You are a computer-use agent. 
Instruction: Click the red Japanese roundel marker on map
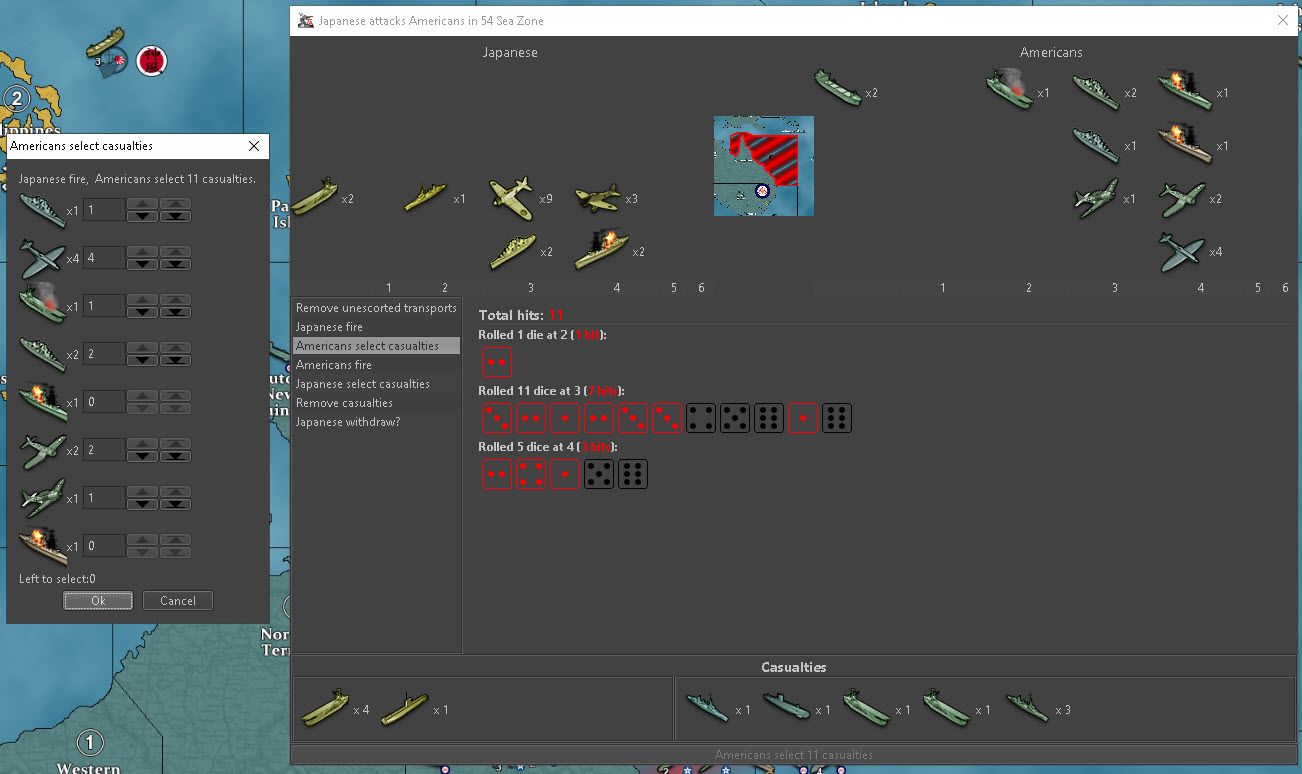(x=151, y=61)
